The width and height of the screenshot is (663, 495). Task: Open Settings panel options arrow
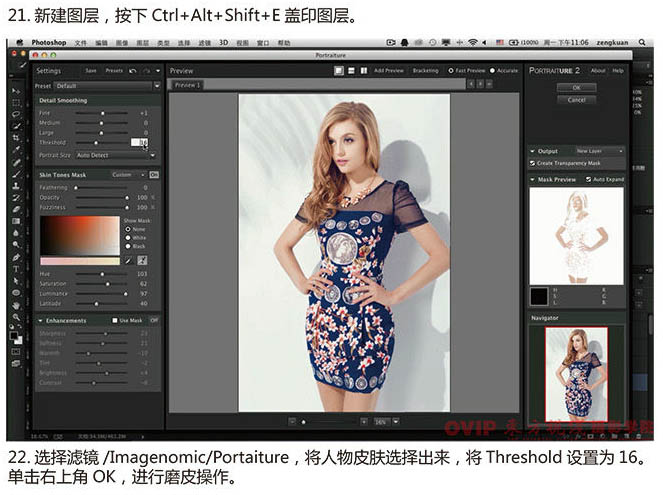(x=158, y=71)
